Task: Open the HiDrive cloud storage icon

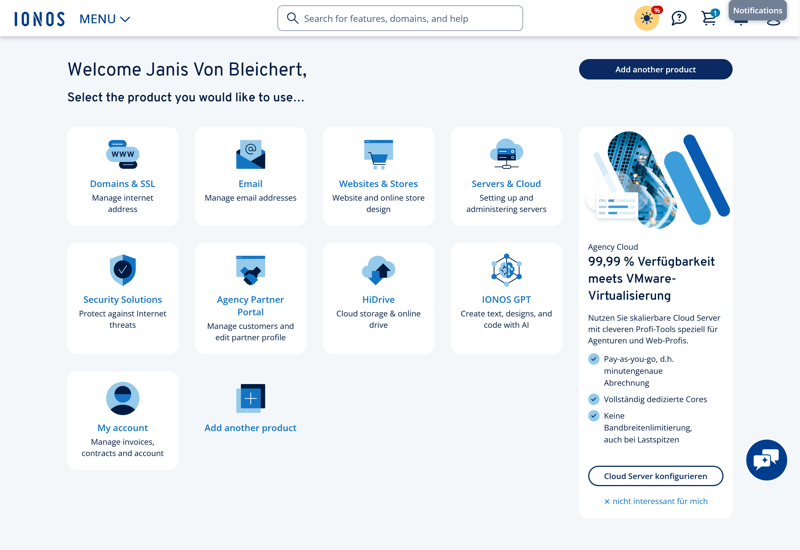Action: (x=378, y=270)
